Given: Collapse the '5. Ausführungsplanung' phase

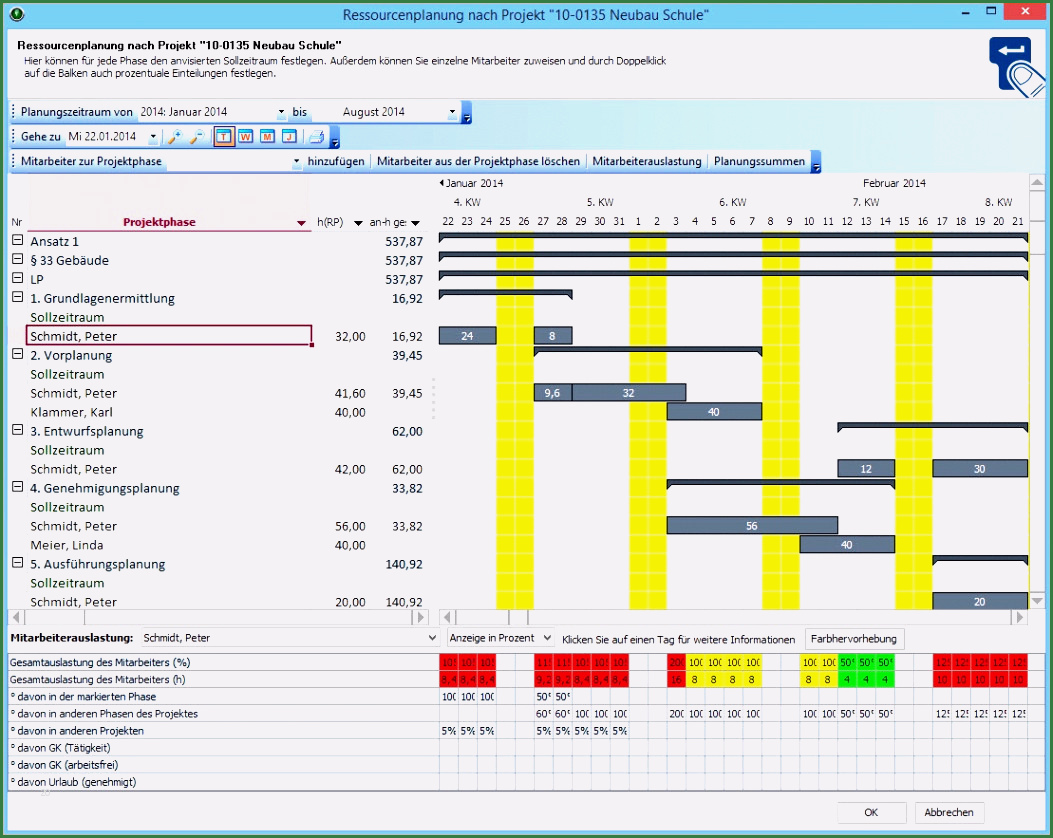Looking at the screenshot, I should [x=17, y=564].
